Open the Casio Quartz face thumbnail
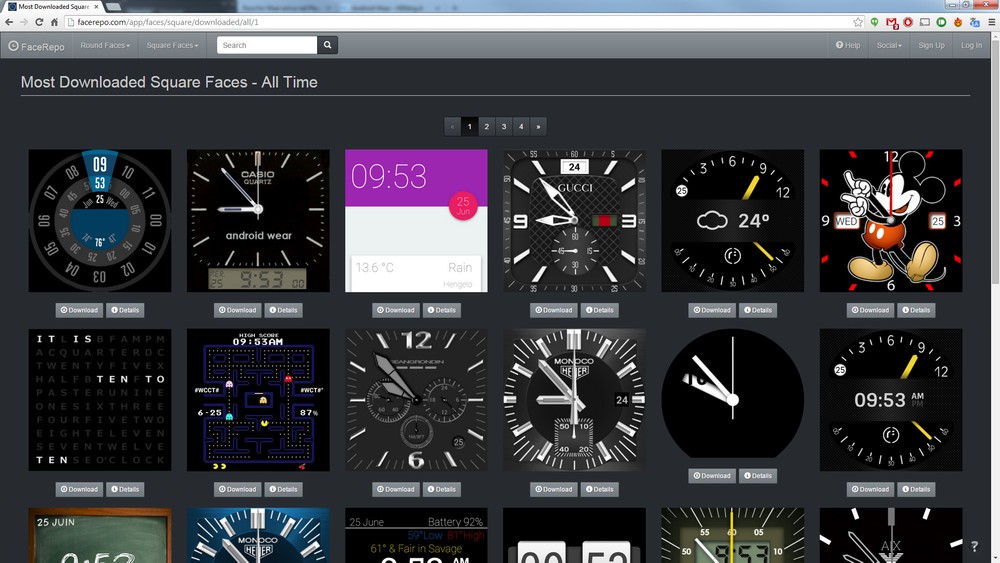This screenshot has width=1000, height=563. point(258,221)
